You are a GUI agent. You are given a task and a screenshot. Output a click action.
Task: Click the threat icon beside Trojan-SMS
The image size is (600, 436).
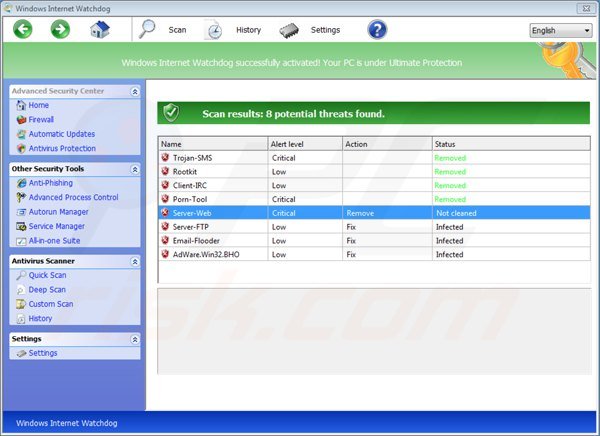pyautogui.click(x=165, y=157)
